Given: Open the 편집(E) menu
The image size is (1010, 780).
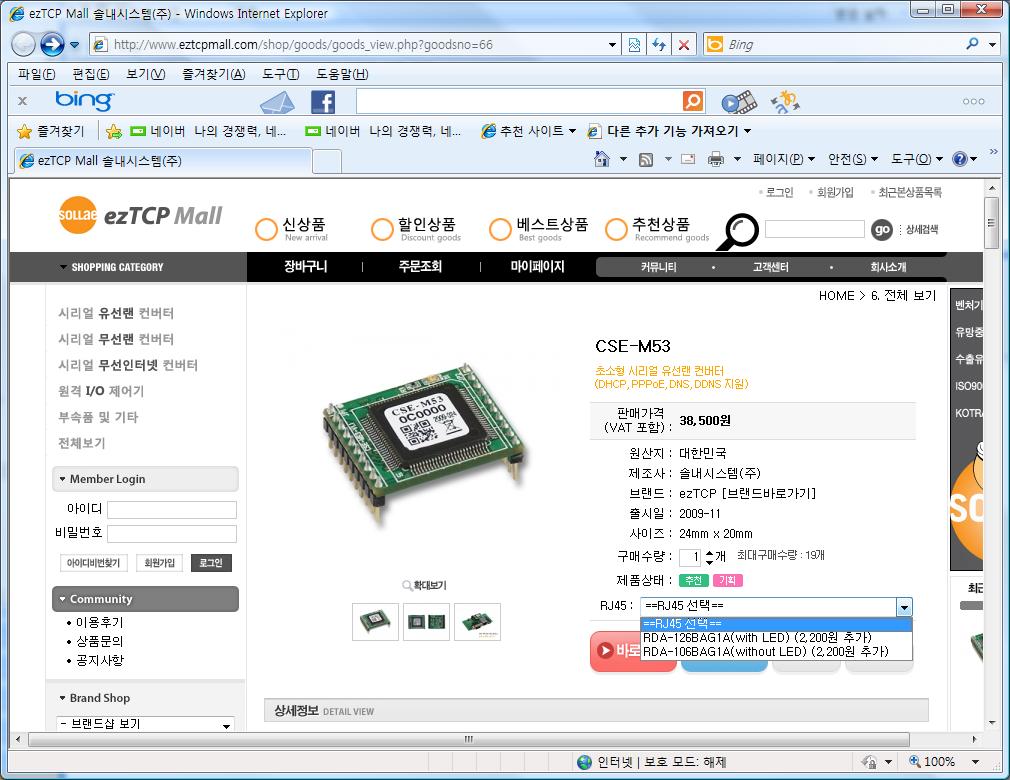Looking at the screenshot, I should point(91,74).
